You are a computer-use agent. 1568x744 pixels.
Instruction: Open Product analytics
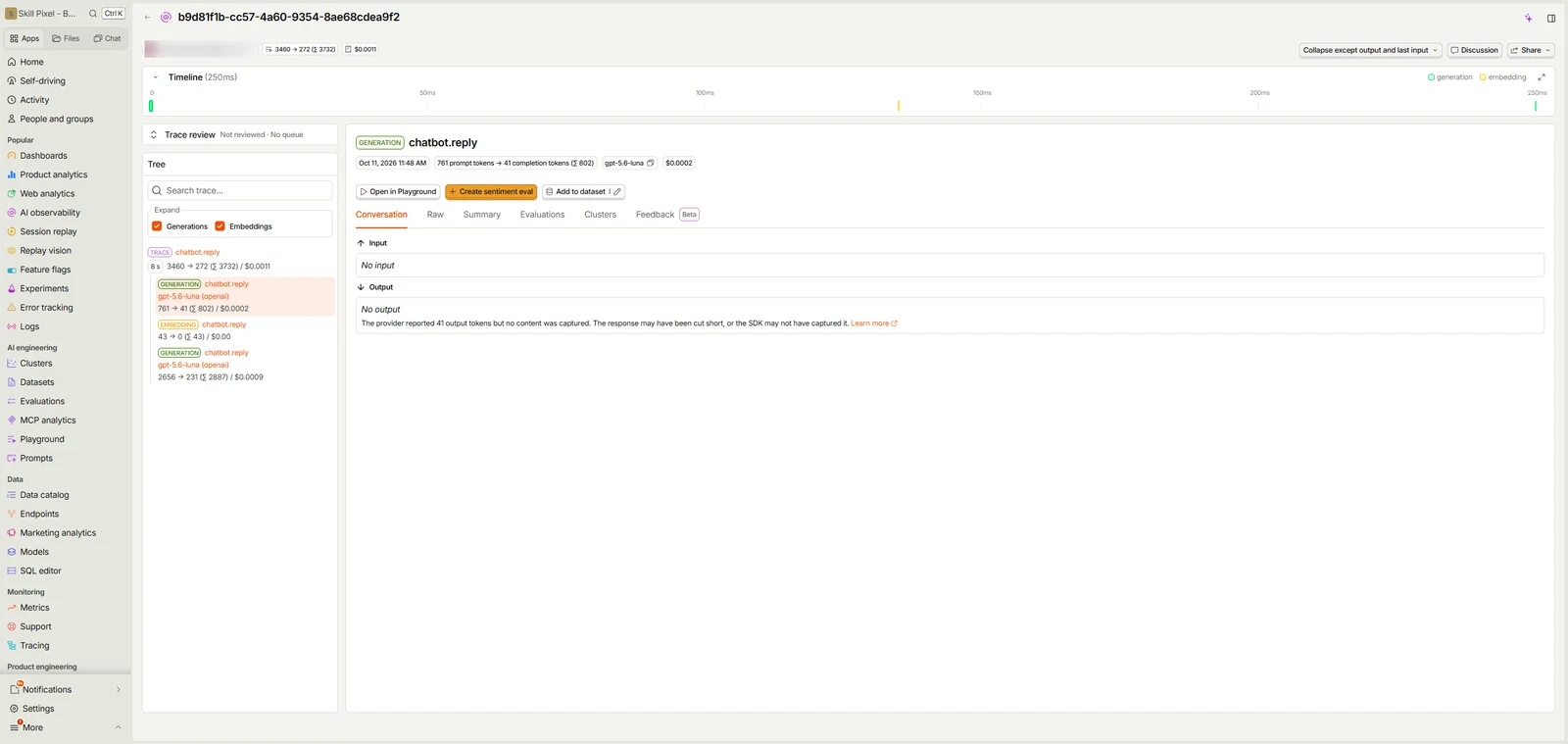[53, 174]
